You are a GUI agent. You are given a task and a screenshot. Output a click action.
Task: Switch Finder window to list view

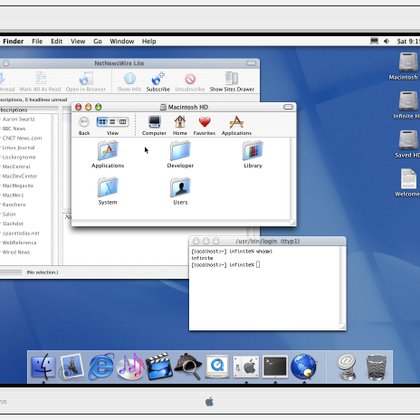(113, 122)
